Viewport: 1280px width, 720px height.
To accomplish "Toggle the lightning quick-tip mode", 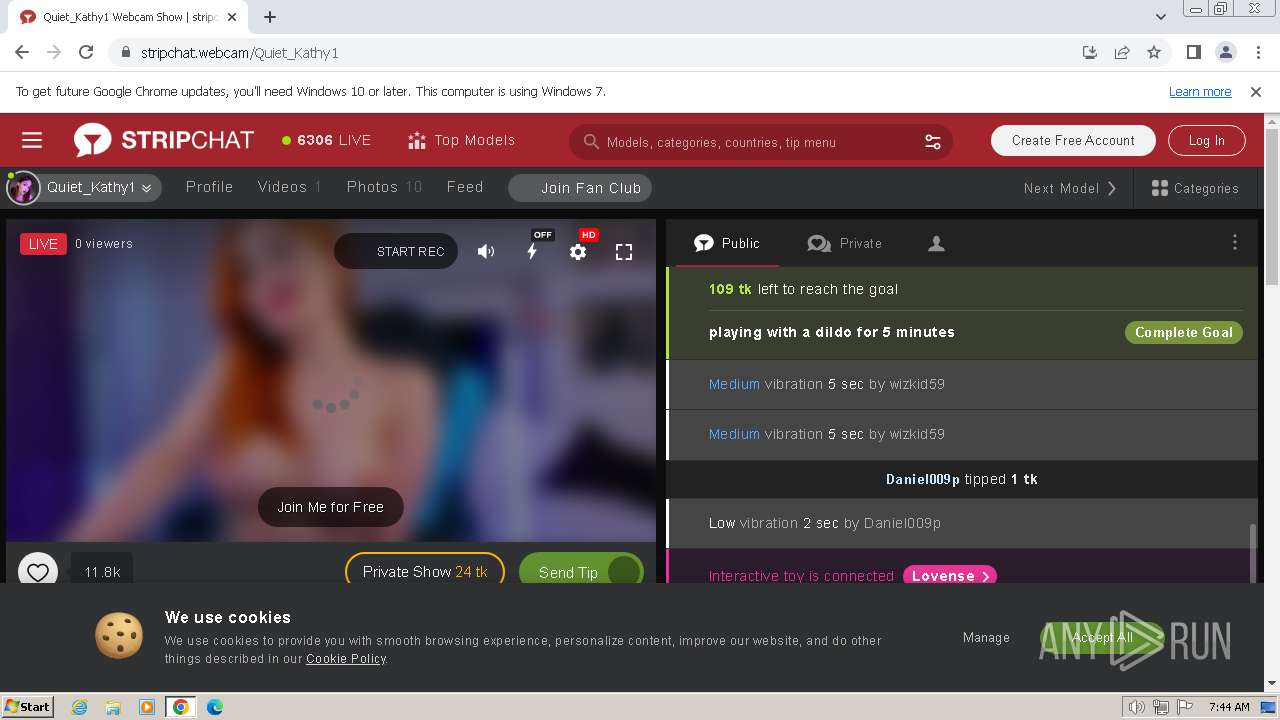I will click(x=533, y=251).
